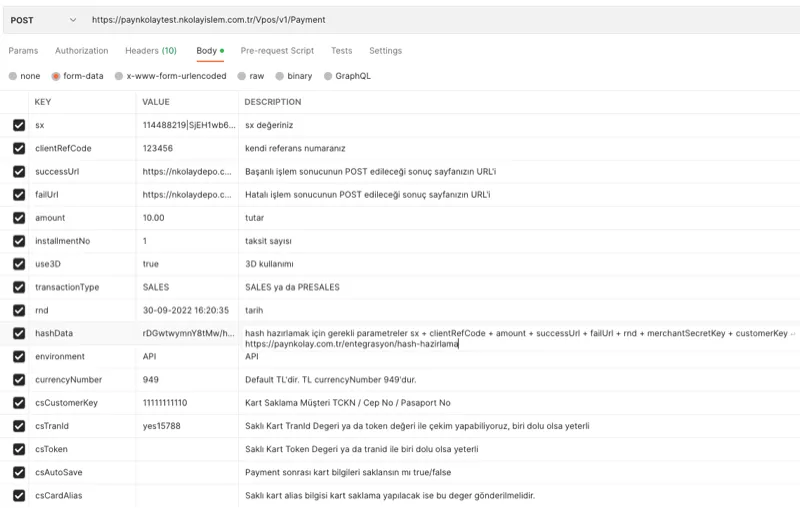Image resolution: width=800 pixels, height=508 pixels.
Task: Open the Authorization tab
Action: (x=81, y=51)
